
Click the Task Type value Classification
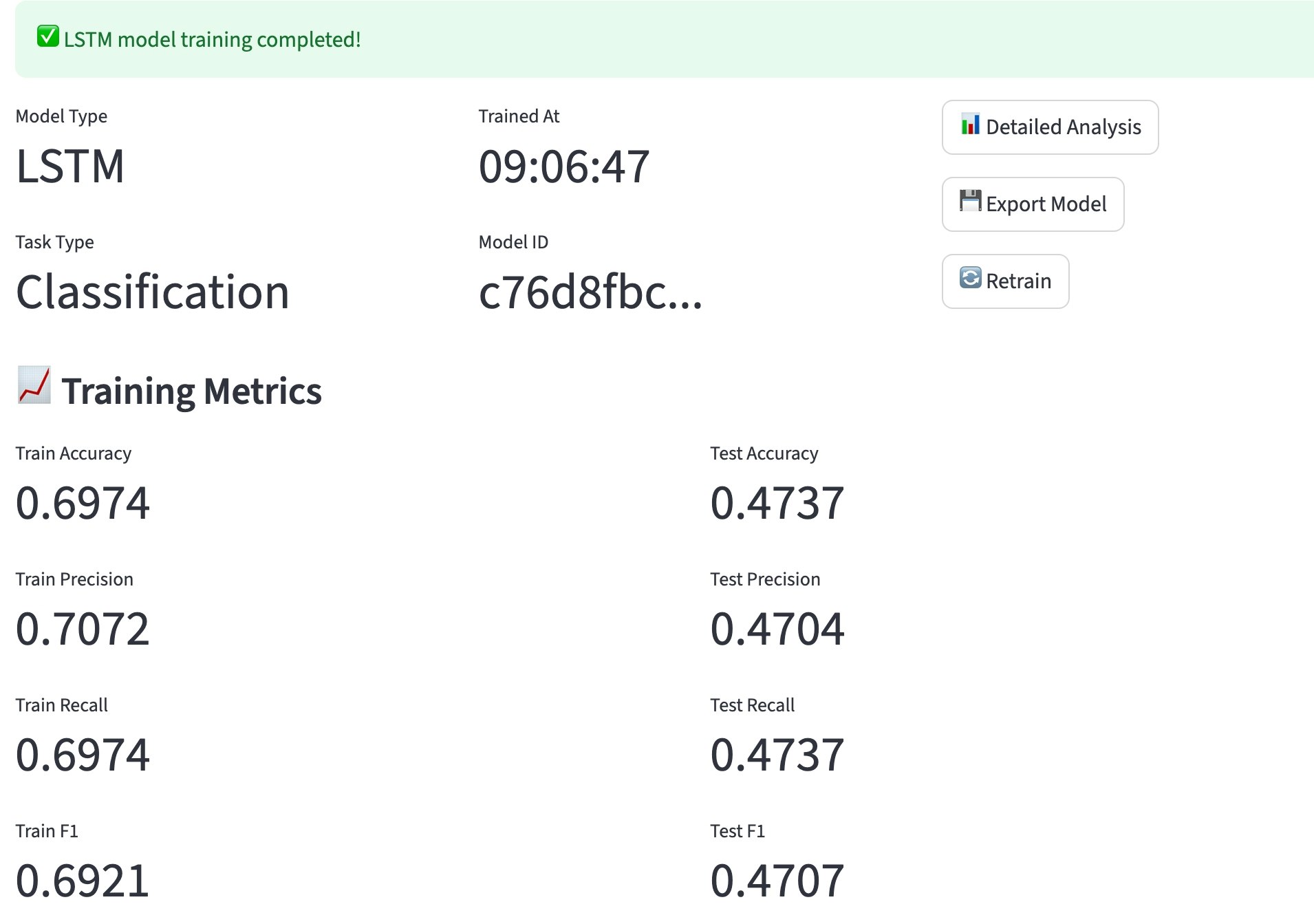point(153,292)
